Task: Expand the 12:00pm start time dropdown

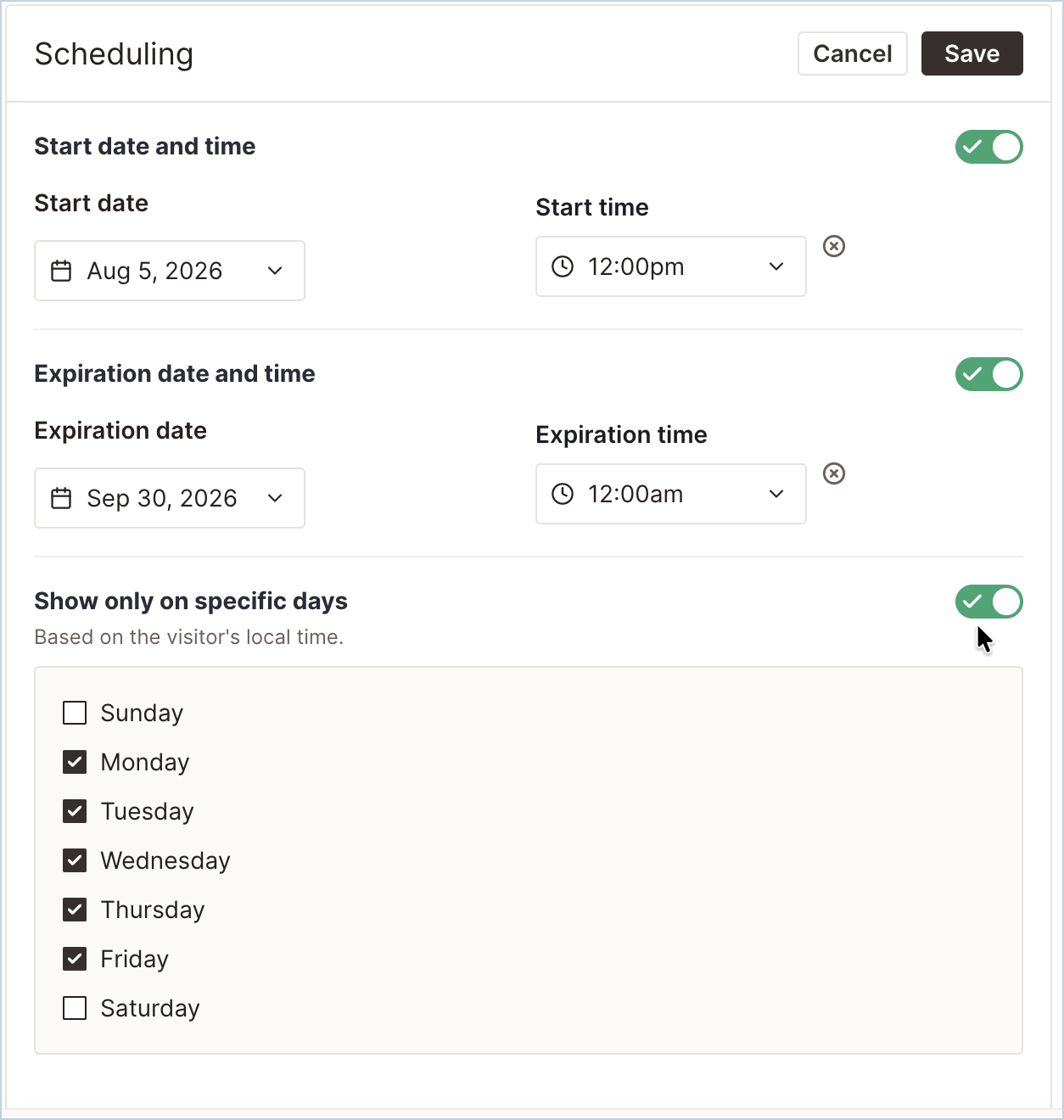Action: [671, 266]
